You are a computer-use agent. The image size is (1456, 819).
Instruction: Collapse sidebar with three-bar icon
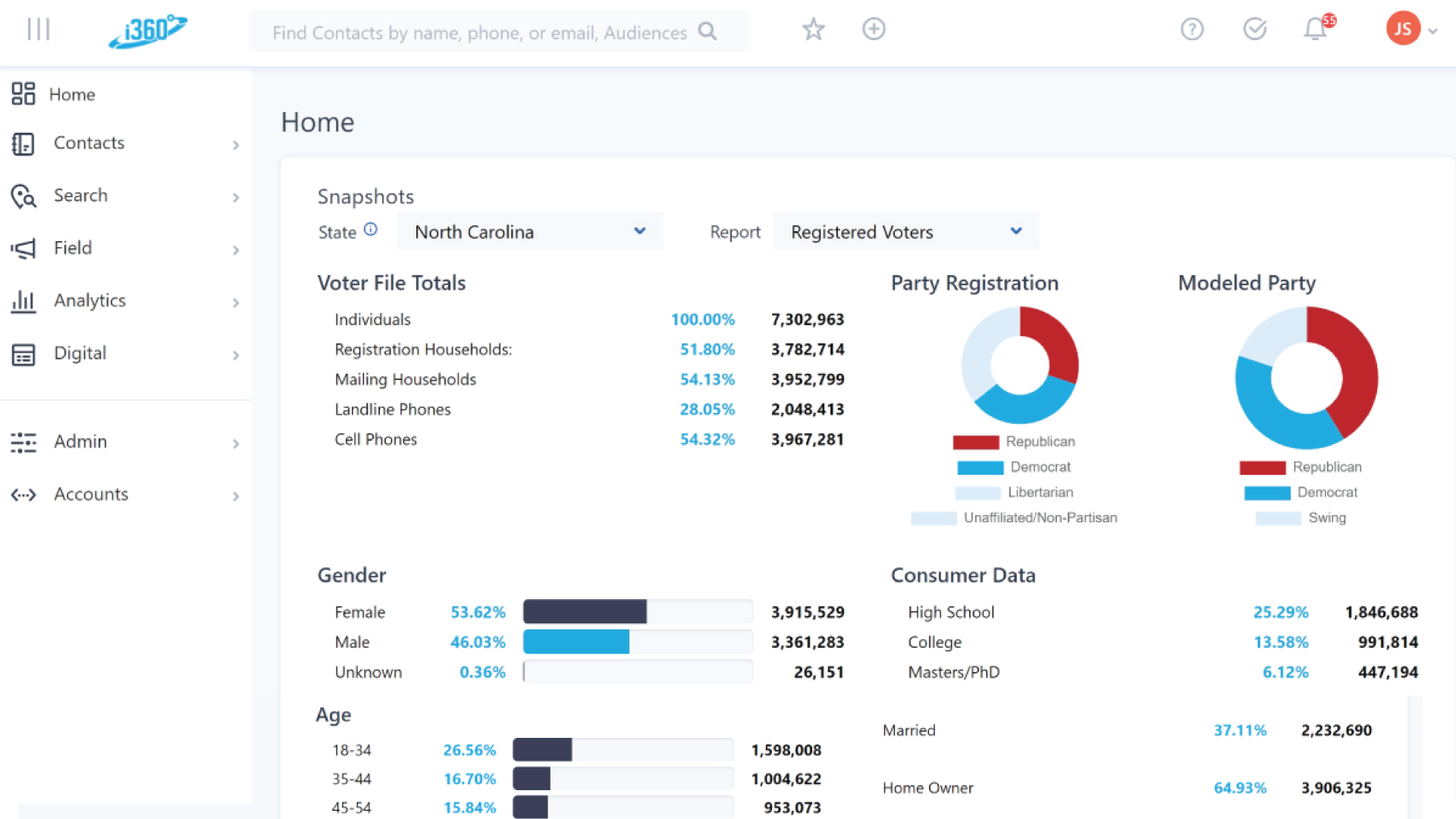pyautogui.click(x=38, y=30)
